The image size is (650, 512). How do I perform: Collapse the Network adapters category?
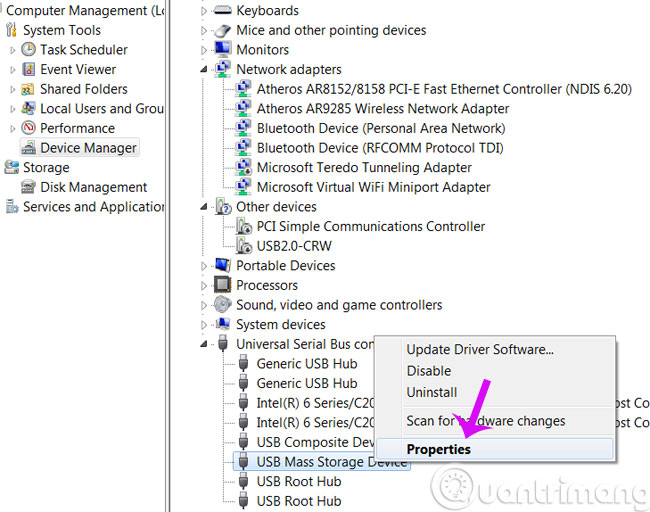point(205,69)
